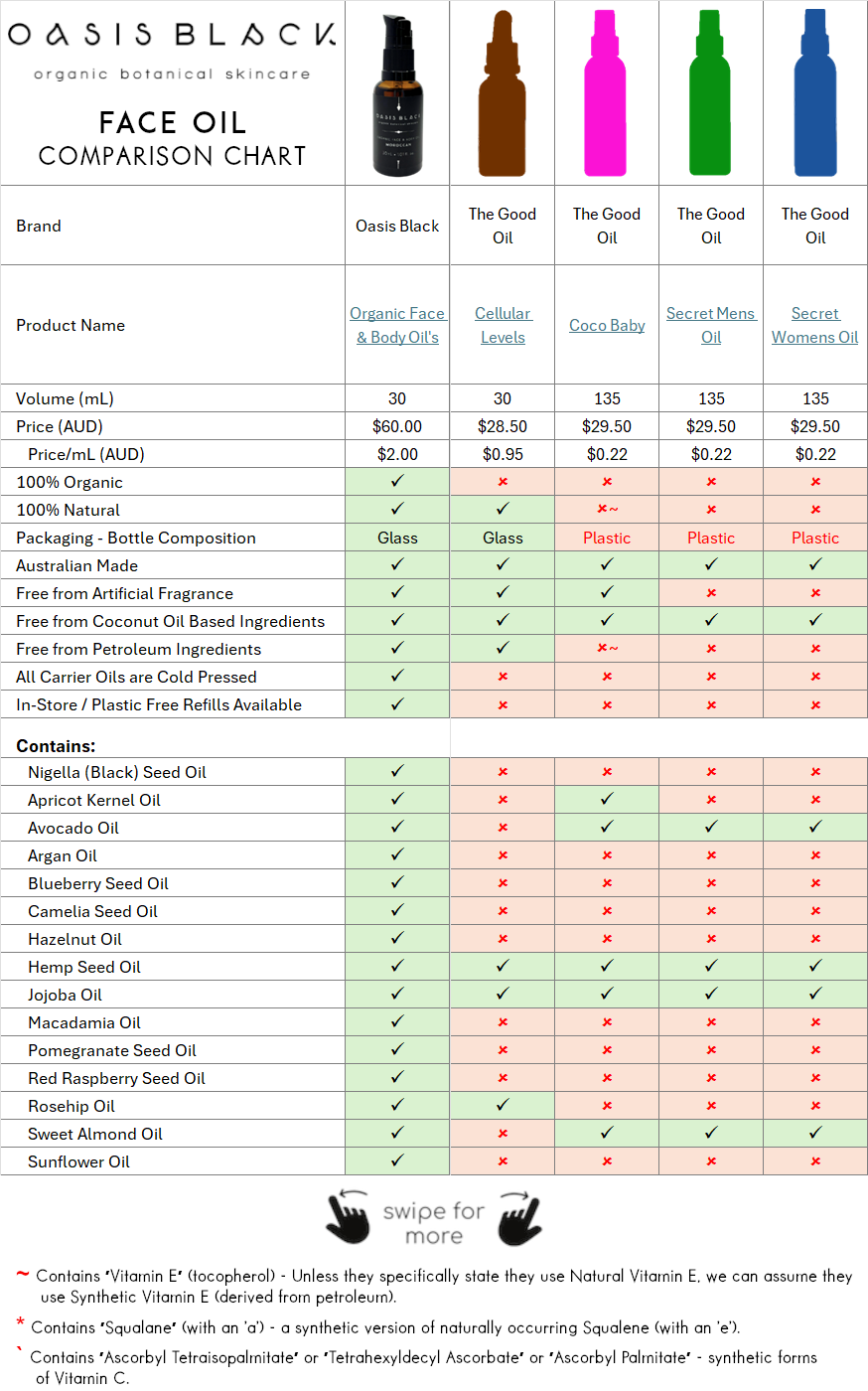
Task: Open the Coco Baby product link
Action: (607, 326)
